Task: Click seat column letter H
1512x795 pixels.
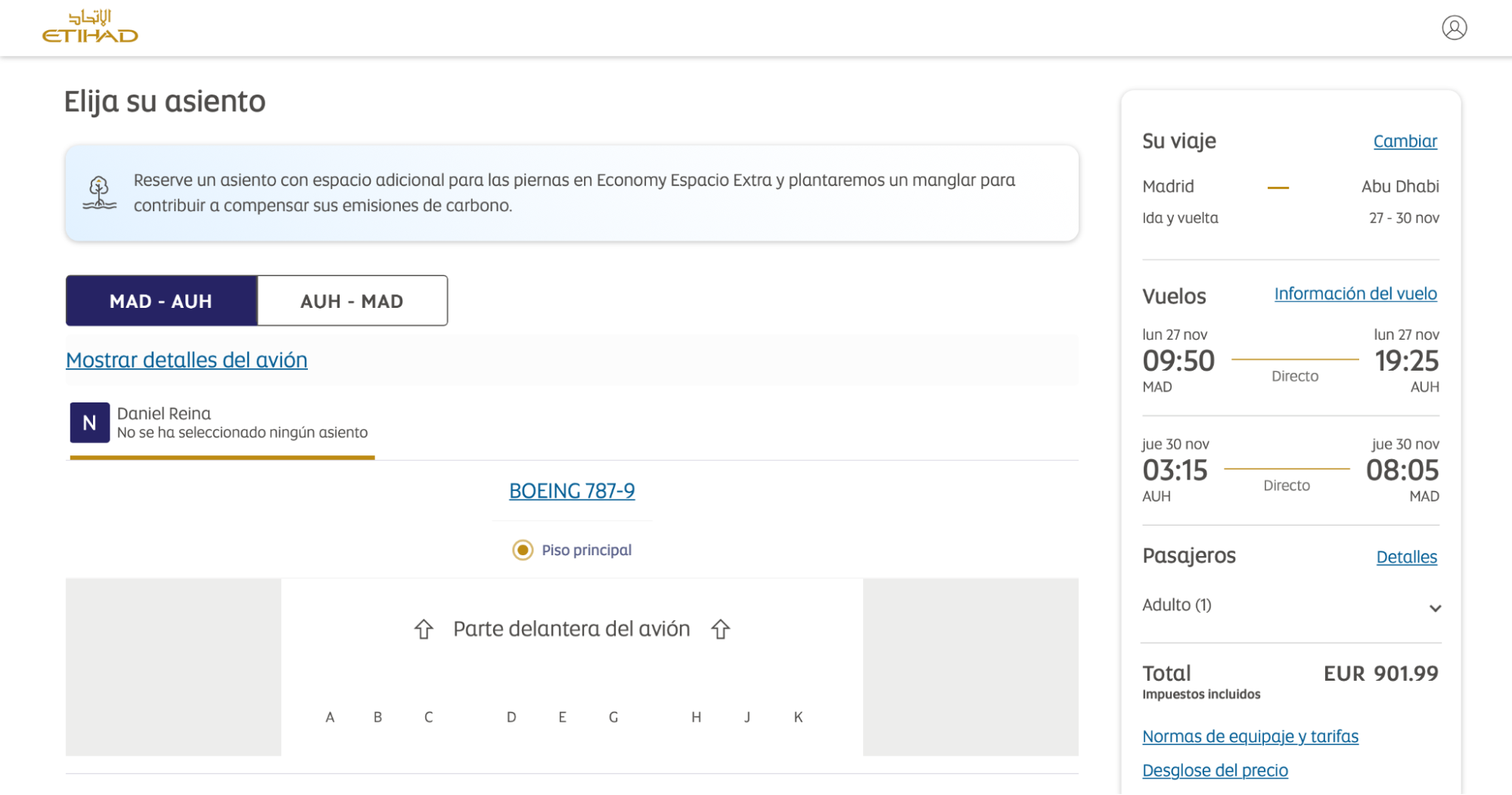Action: [x=696, y=717]
